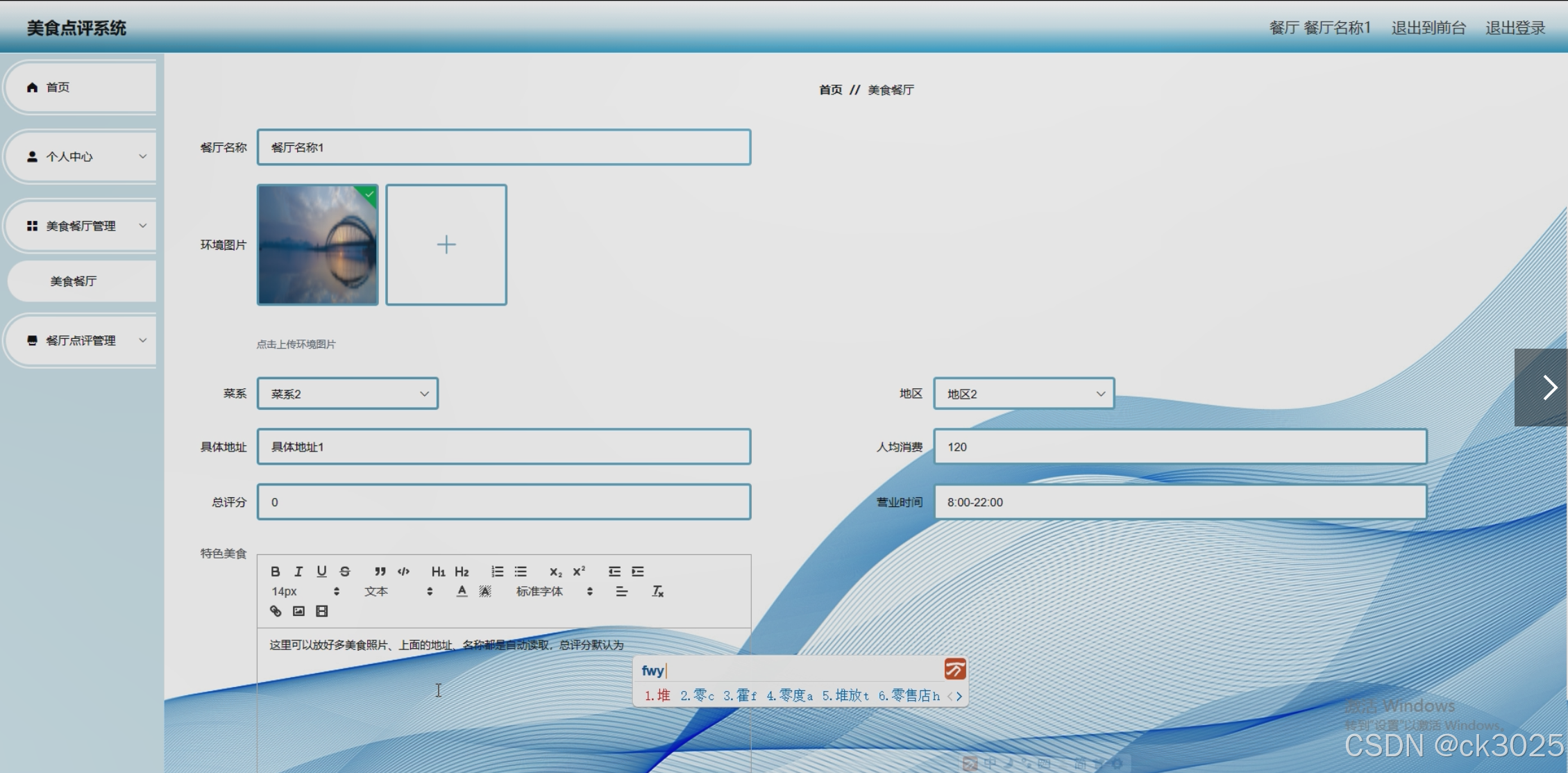Insert a video into the editor
The height and width of the screenshot is (773, 1568).
pyautogui.click(x=321, y=611)
